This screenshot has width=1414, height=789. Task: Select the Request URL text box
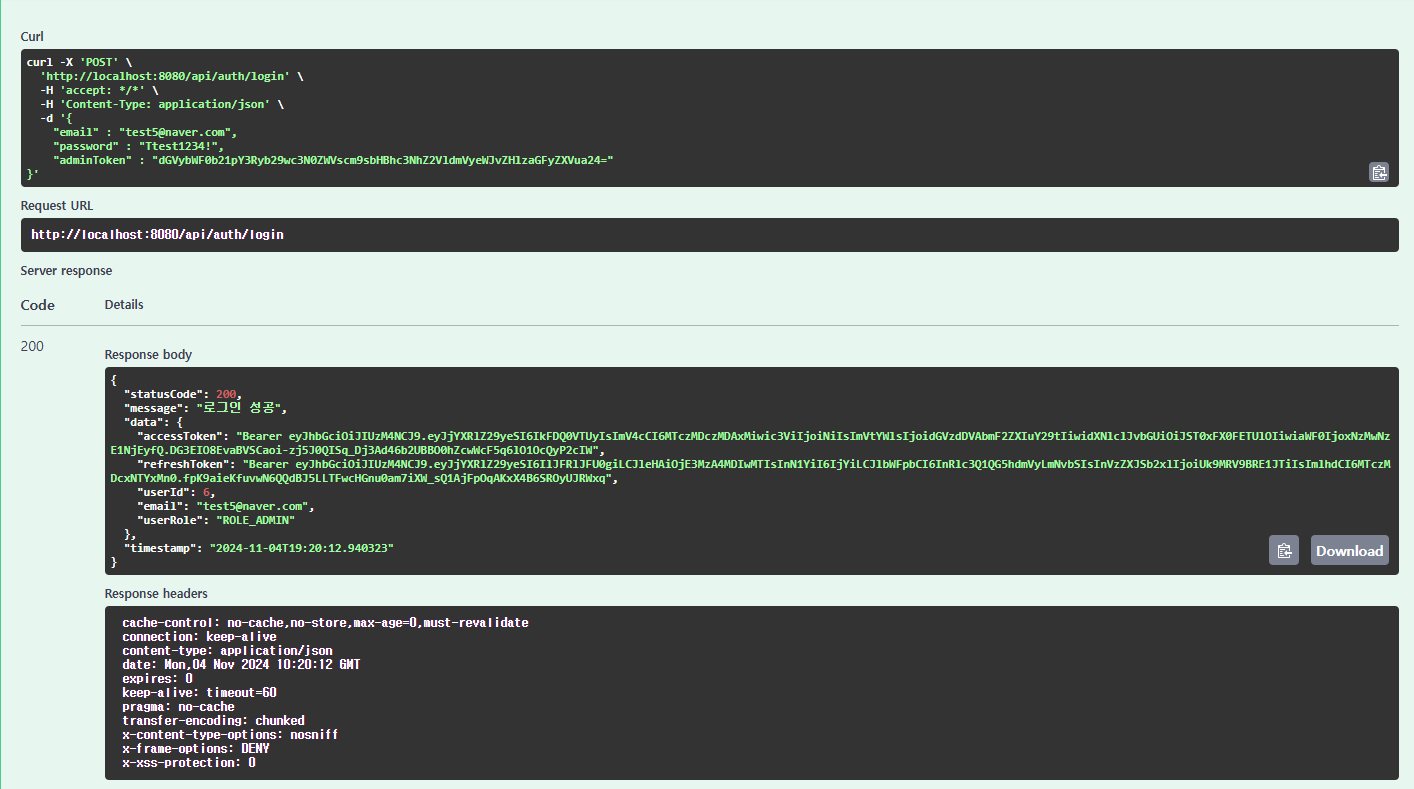pos(709,235)
